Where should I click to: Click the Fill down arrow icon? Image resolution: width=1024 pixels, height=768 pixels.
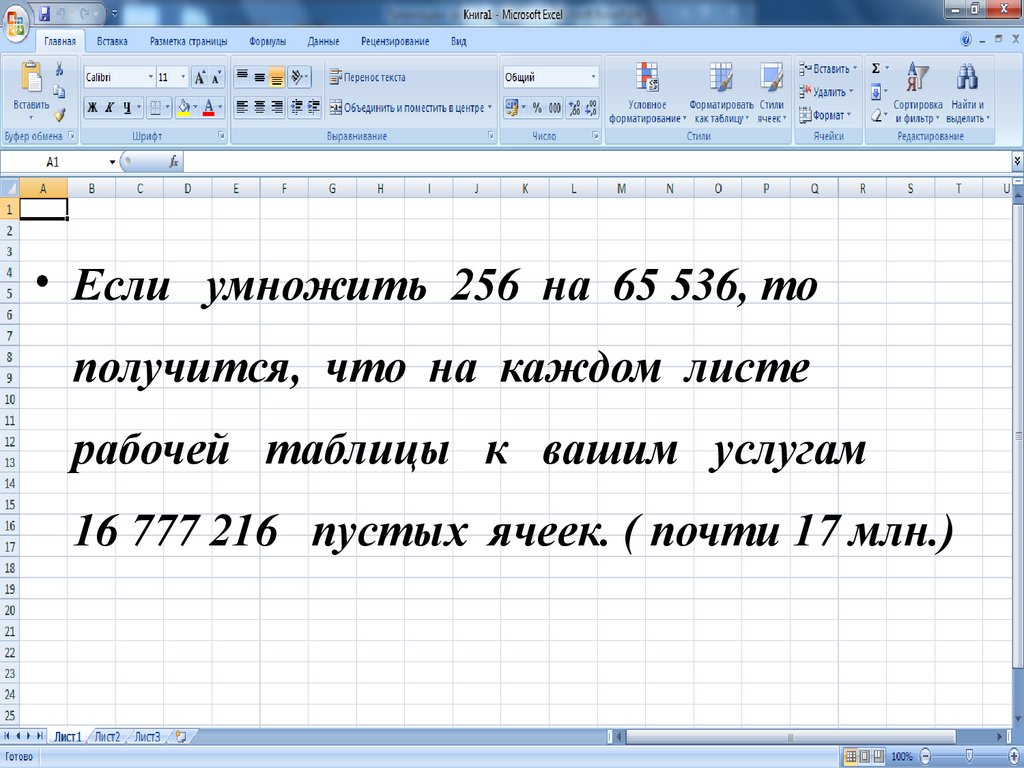[x=876, y=92]
